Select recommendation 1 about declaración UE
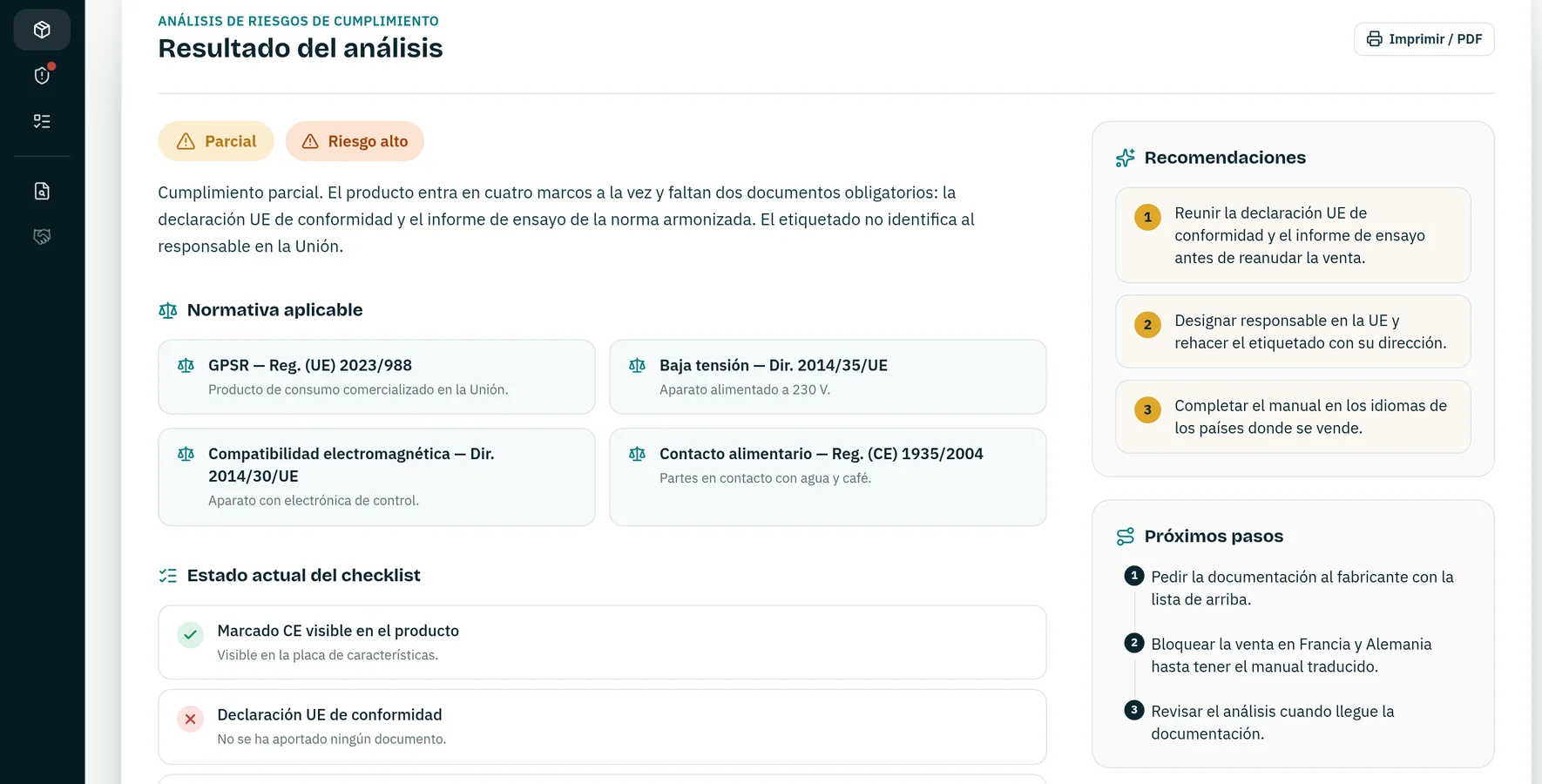The width and height of the screenshot is (1542, 784). click(1293, 235)
